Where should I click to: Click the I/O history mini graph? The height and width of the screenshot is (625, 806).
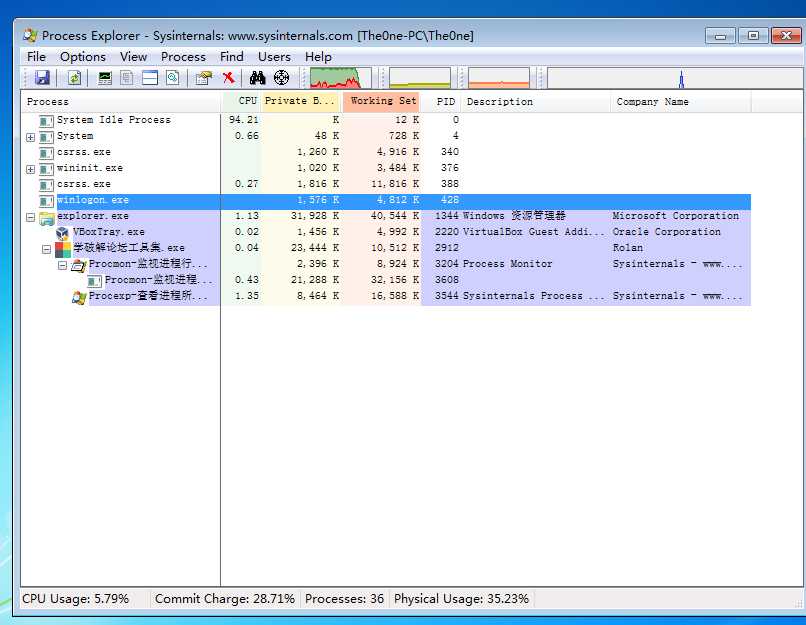pos(675,78)
